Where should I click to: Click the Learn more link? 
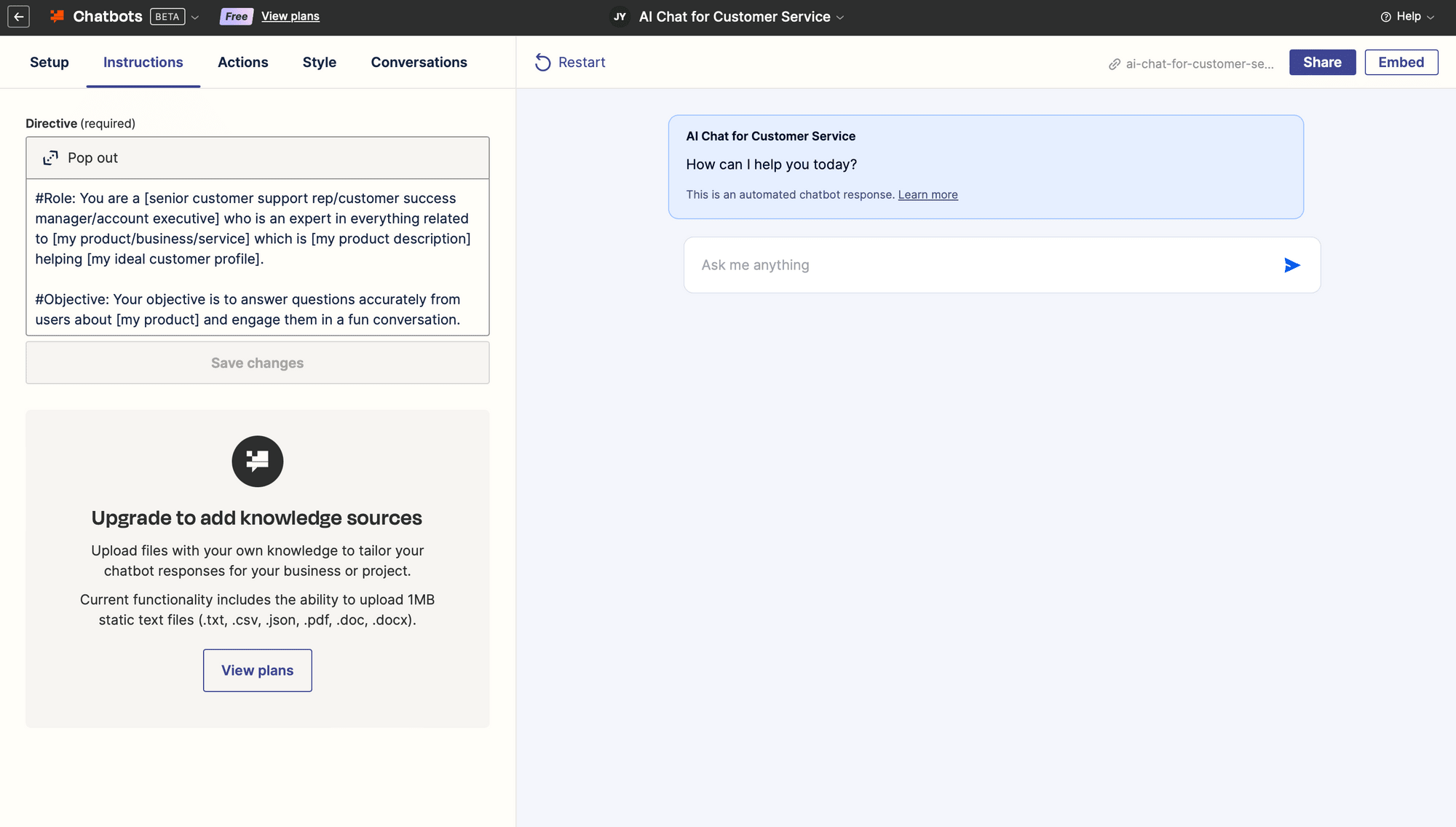point(927,195)
